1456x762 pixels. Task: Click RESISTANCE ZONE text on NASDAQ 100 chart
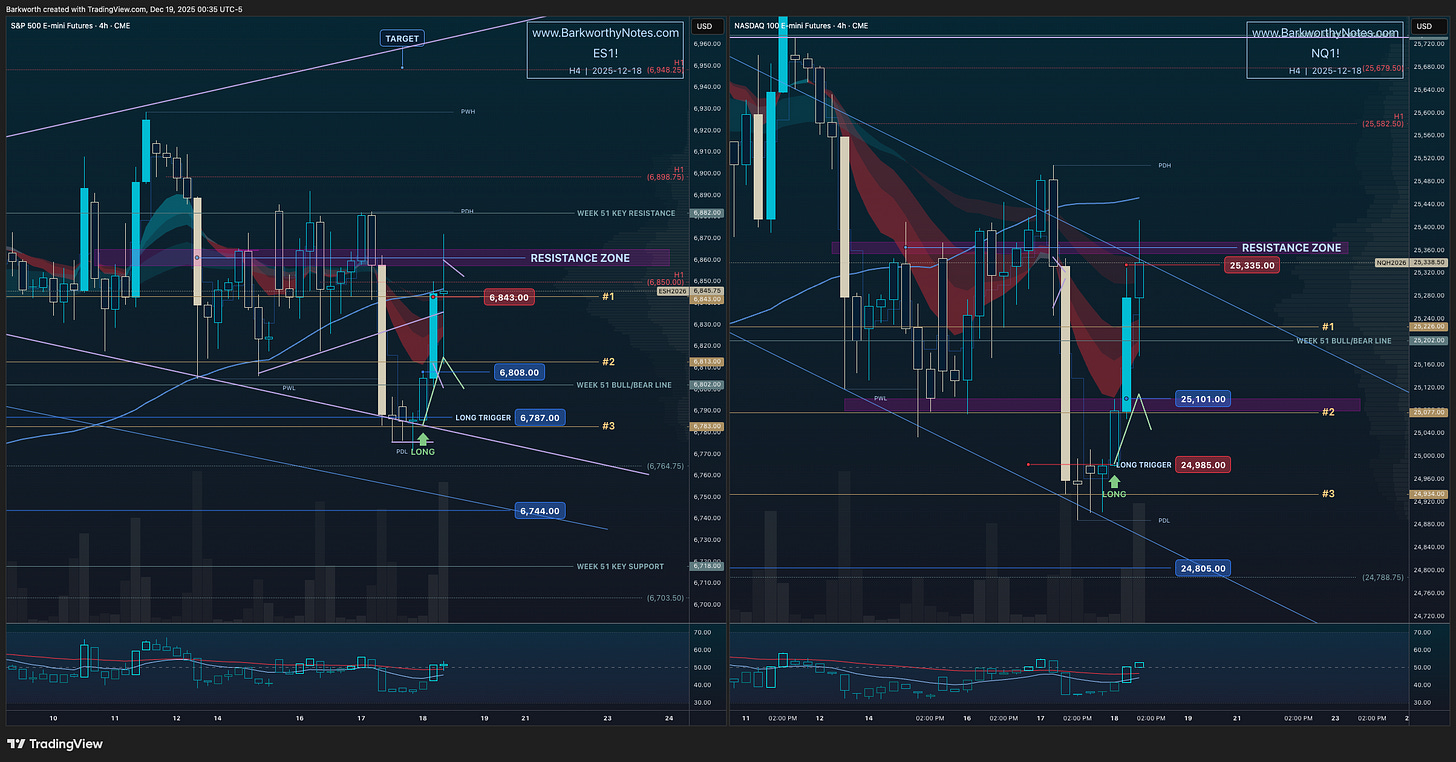pos(1292,248)
